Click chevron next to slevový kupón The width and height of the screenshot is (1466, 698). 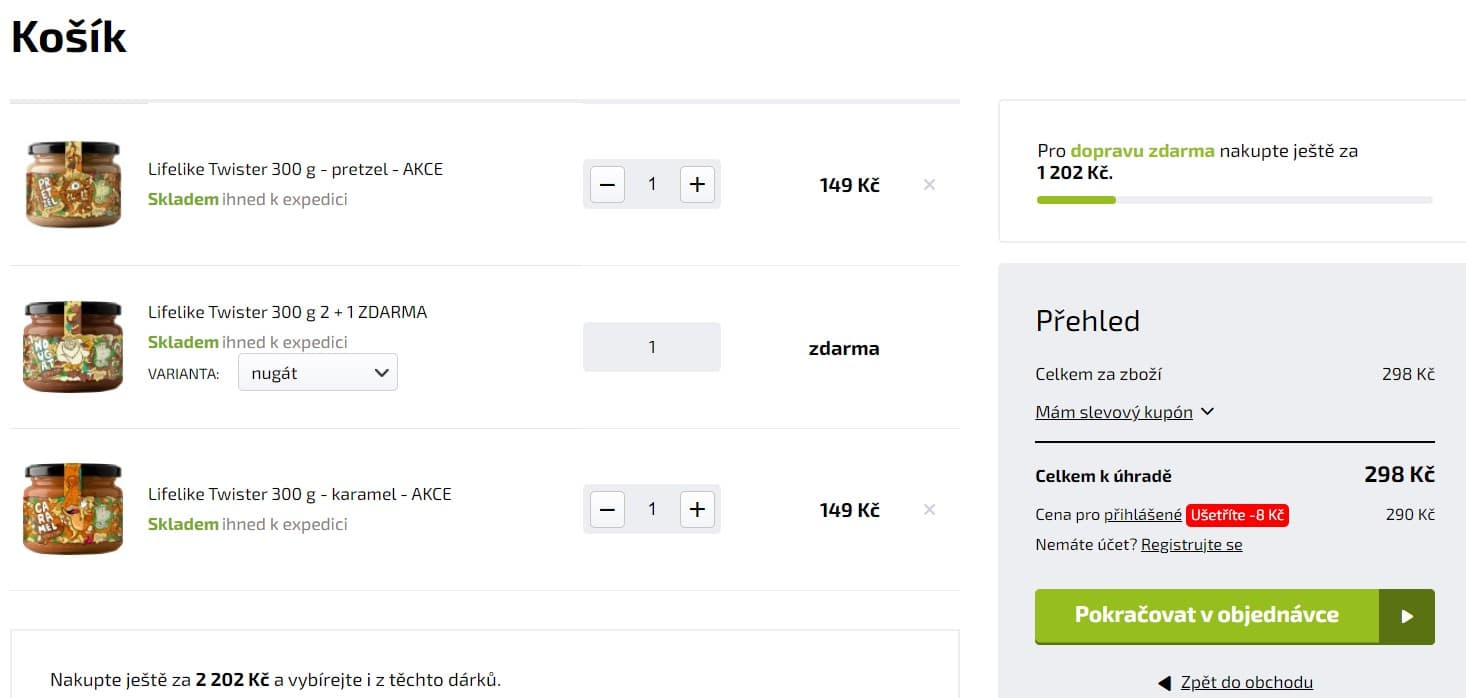click(1207, 412)
